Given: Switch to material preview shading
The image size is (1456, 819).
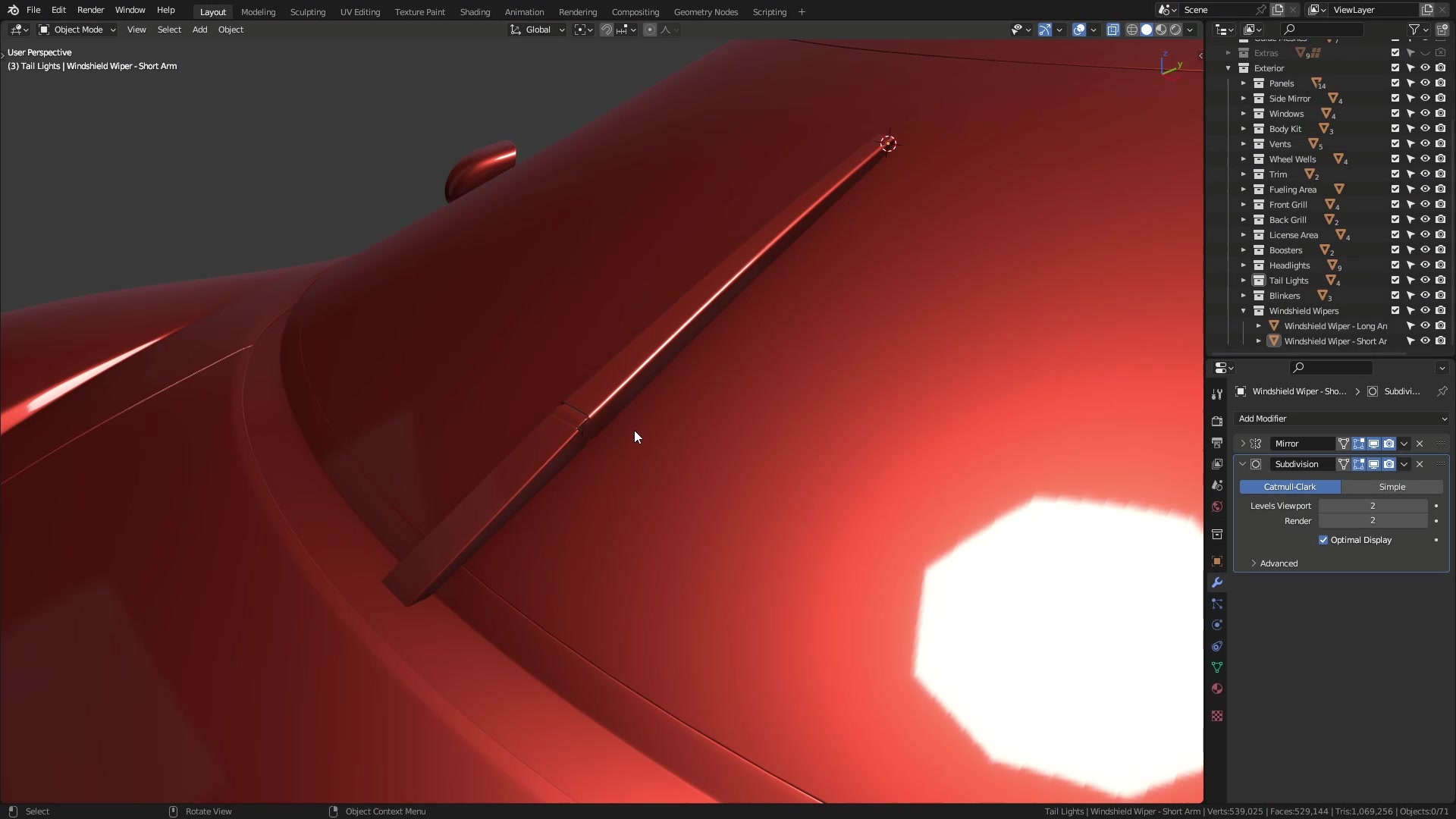Looking at the screenshot, I should point(1161,30).
